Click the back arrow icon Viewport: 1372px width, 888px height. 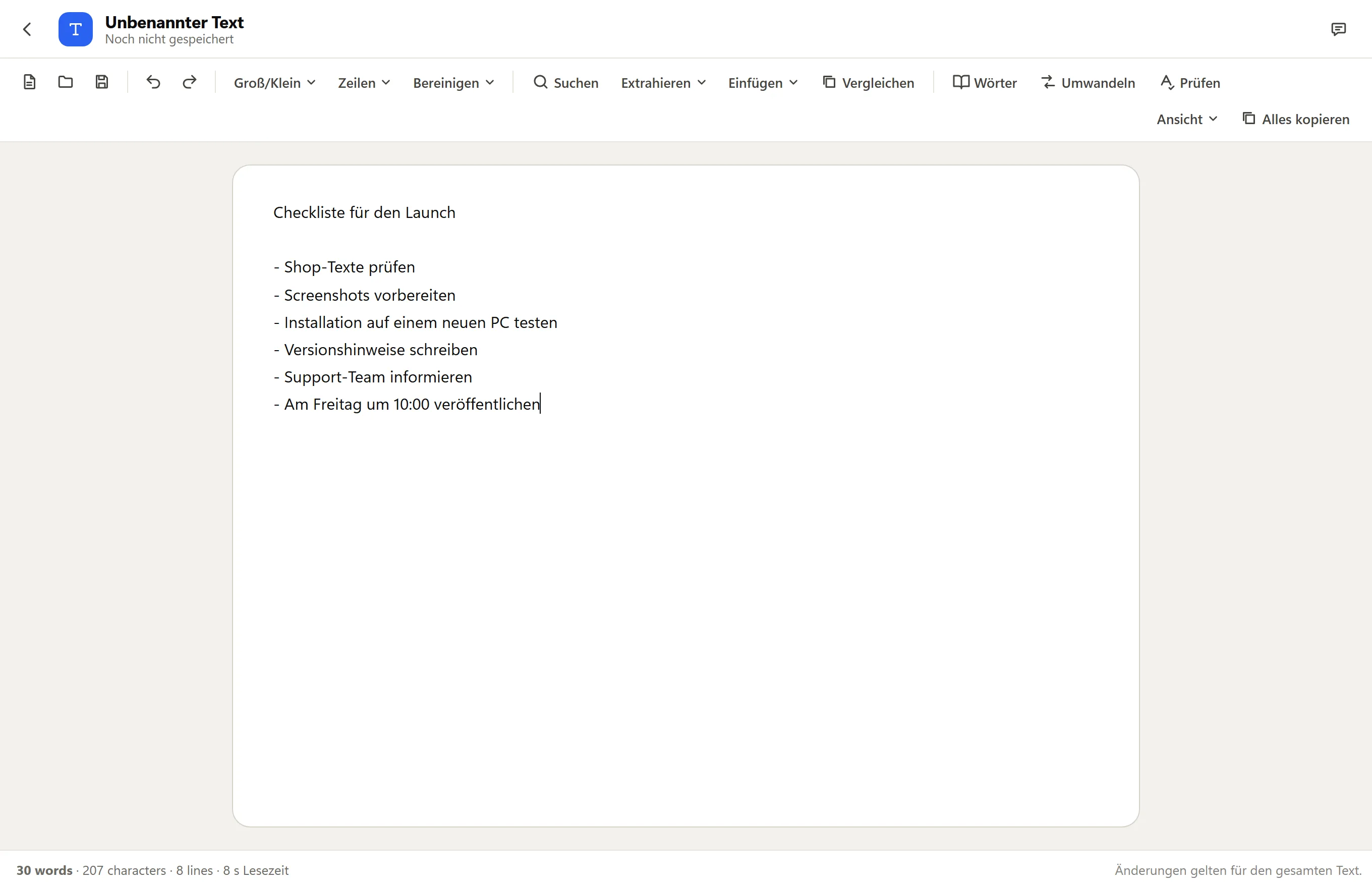27,29
